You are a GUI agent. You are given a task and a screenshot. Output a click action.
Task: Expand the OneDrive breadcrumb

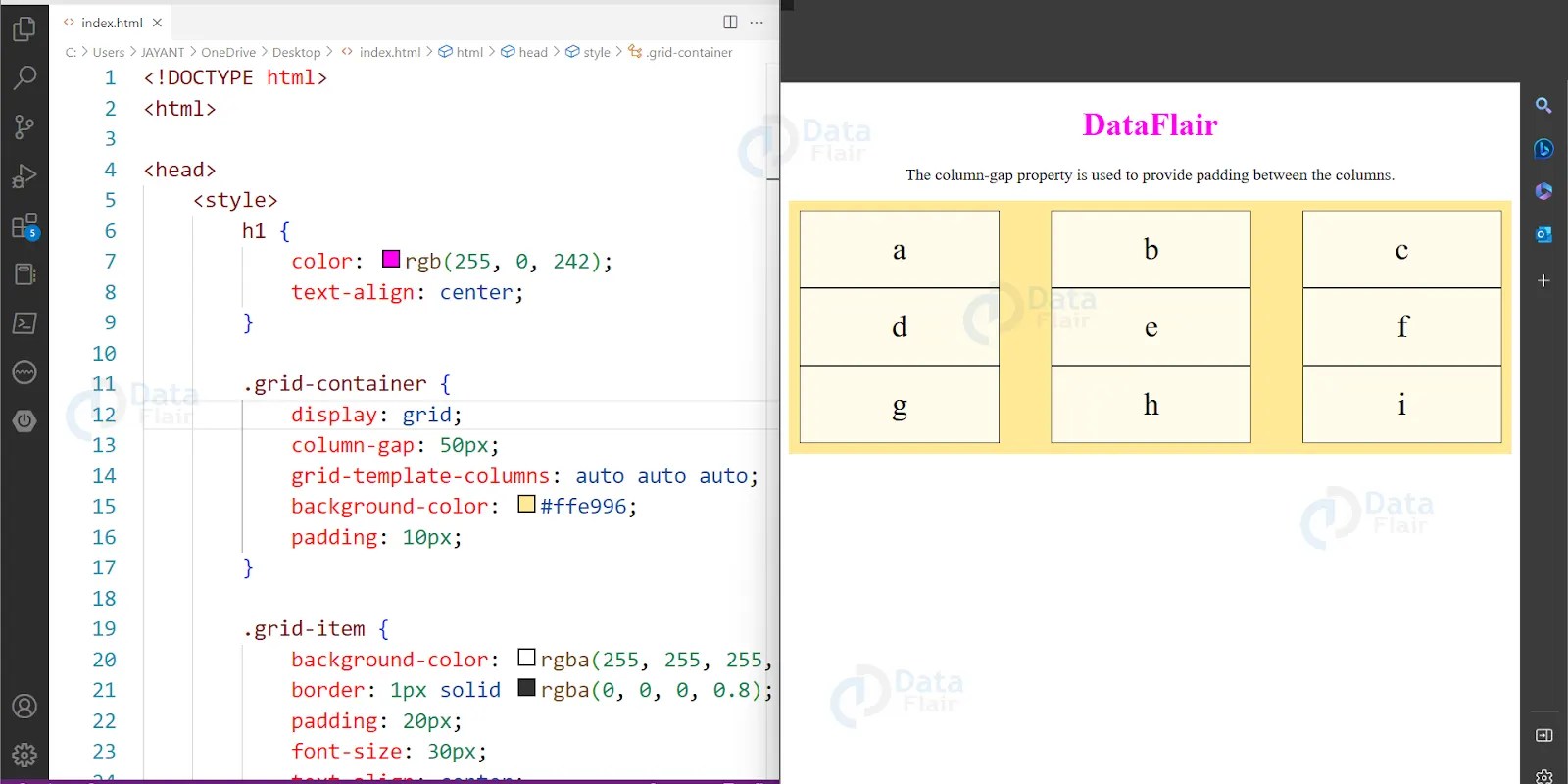(228, 52)
